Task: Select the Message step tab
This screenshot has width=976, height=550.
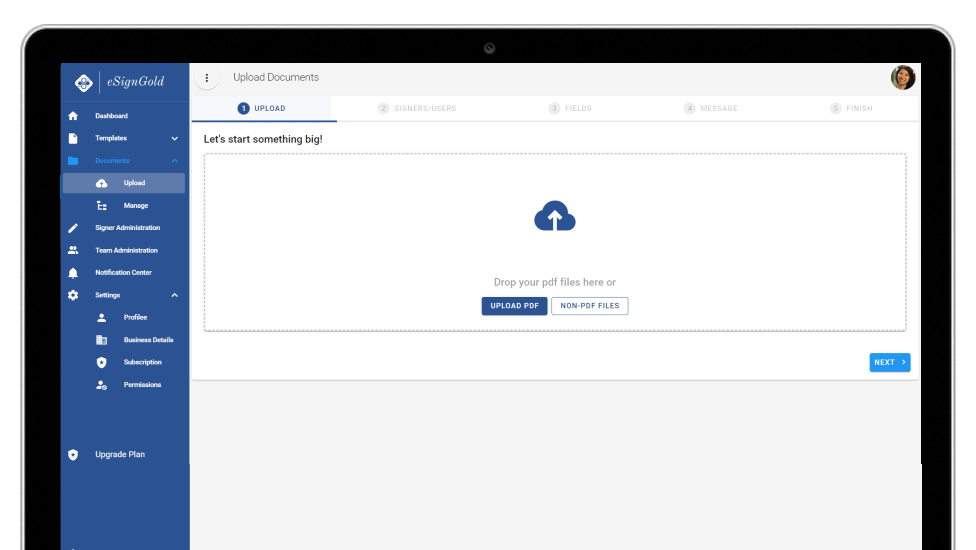Action: pyautogui.click(x=711, y=108)
